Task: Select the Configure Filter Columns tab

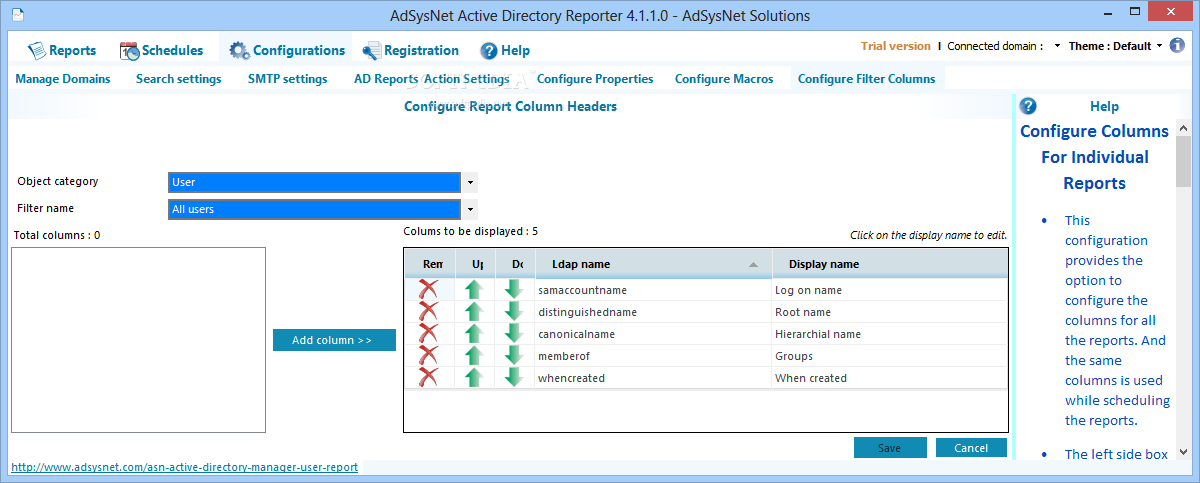Action: (867, 79)
